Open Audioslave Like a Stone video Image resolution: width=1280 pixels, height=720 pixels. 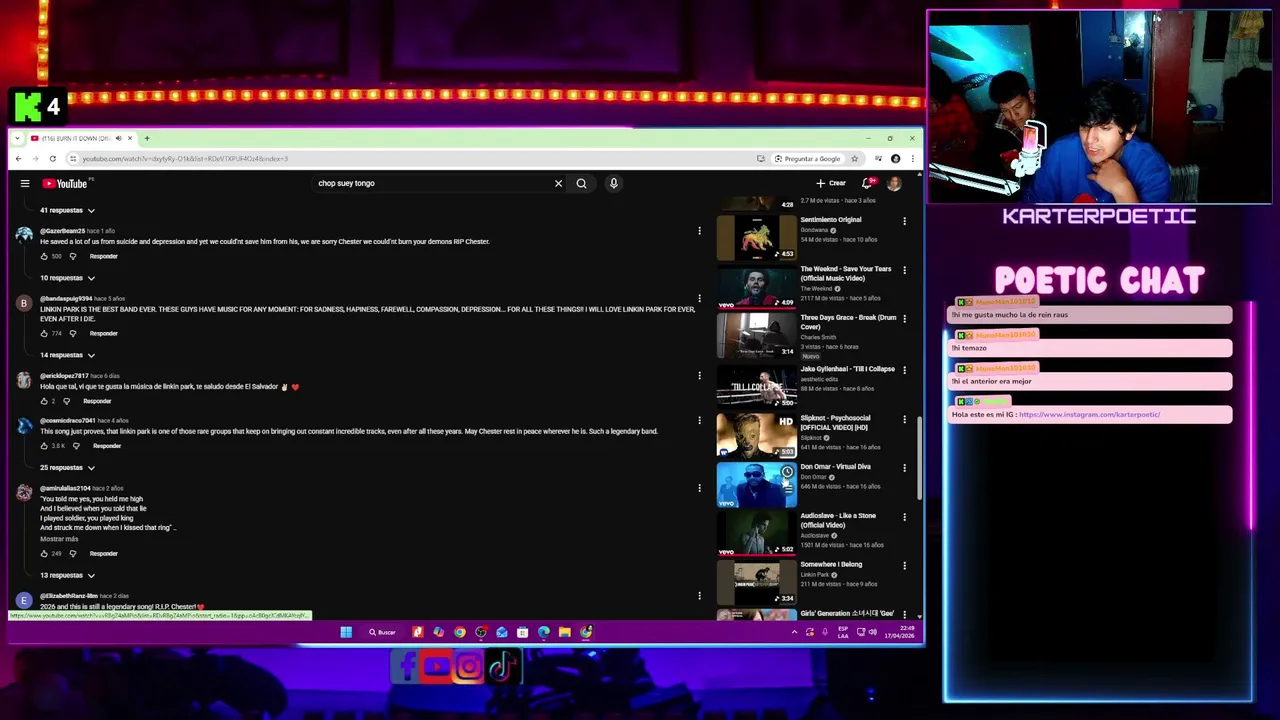click(x=757, y=533)
